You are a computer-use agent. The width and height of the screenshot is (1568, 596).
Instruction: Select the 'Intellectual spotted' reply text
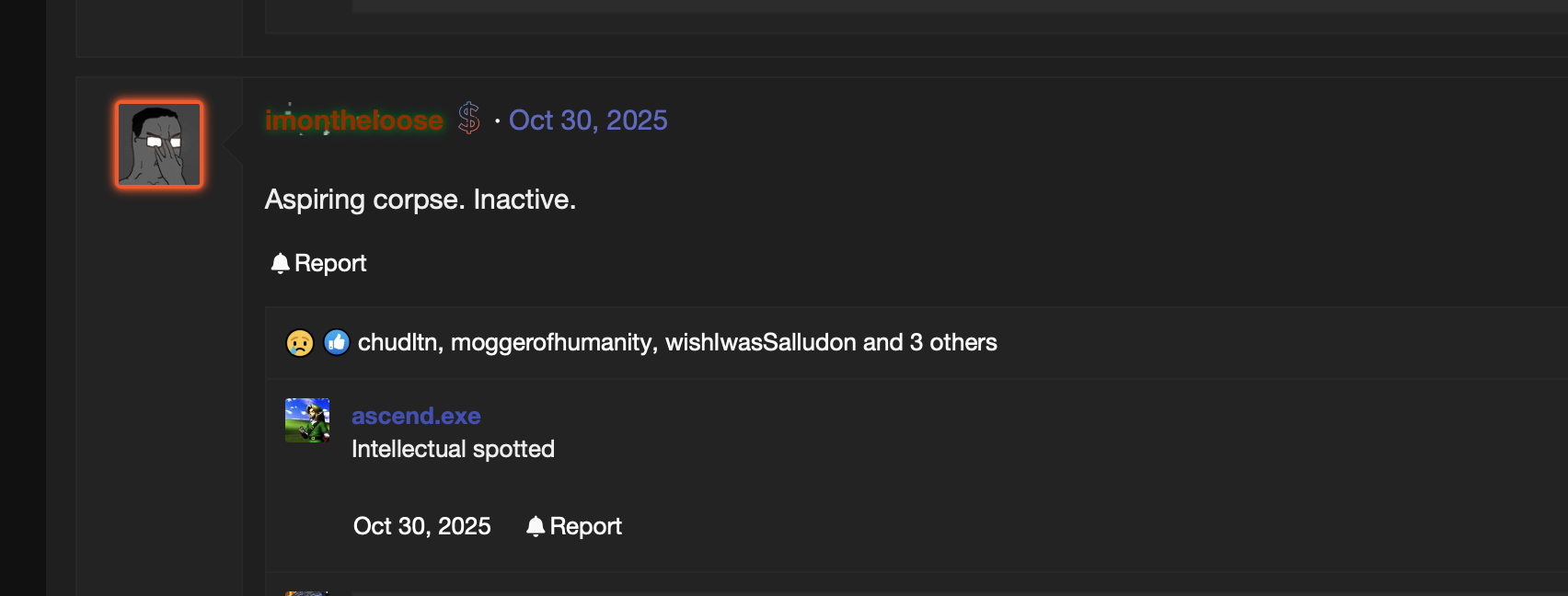click(453, 449)
